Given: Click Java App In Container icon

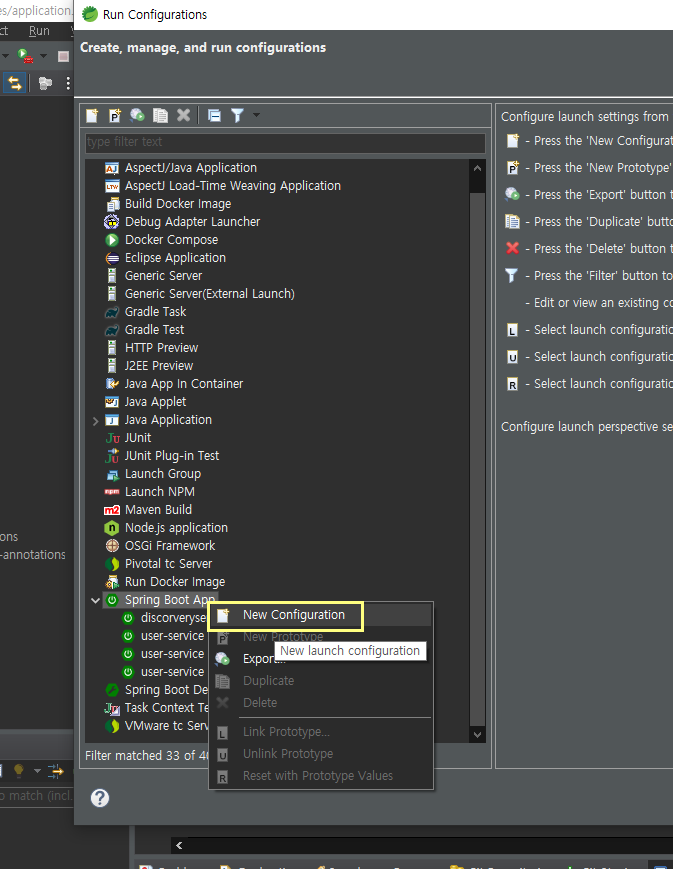Looking at the screenshot, I should tap(112, 384).
